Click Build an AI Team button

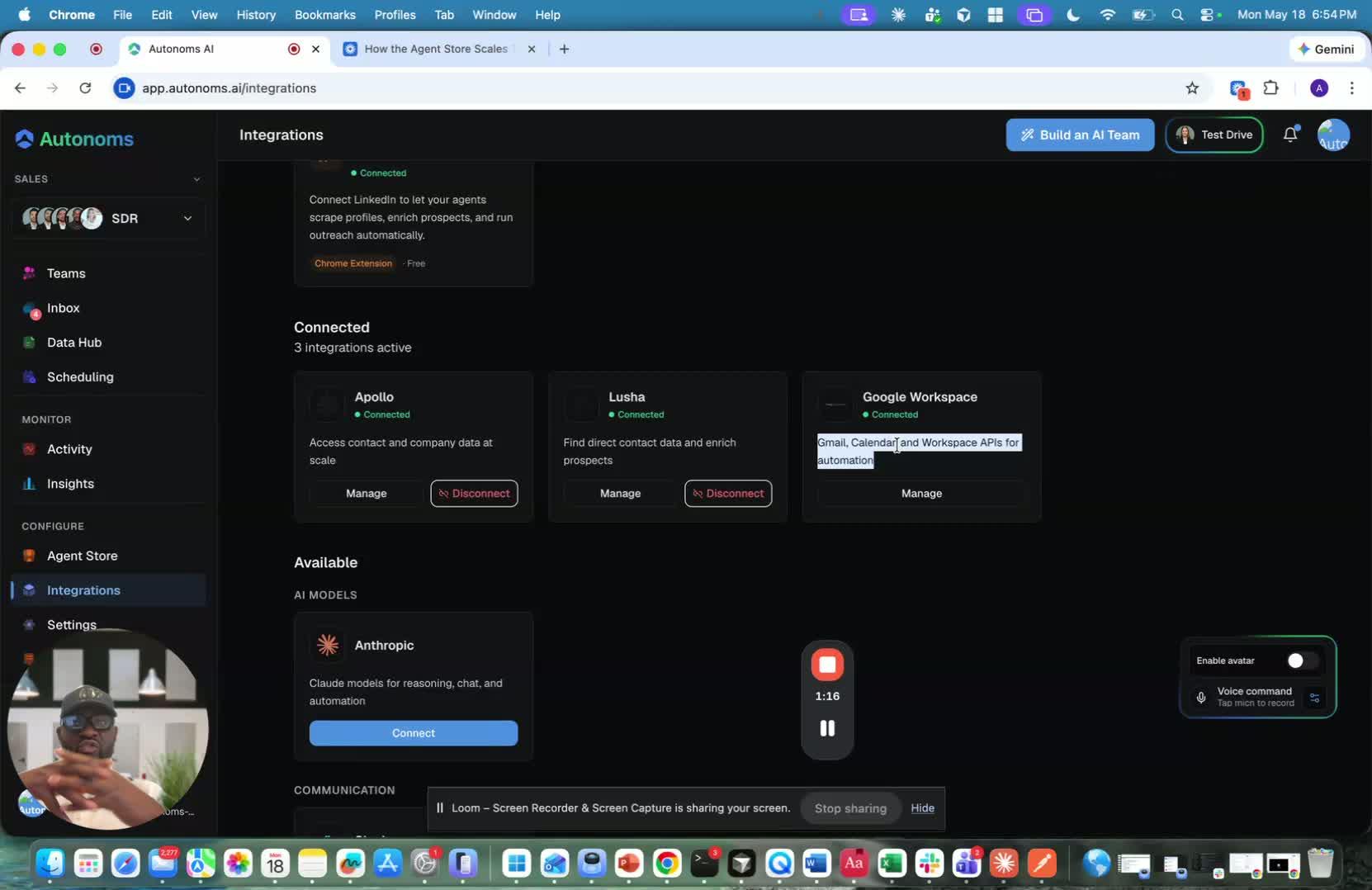click(1080, 135)
